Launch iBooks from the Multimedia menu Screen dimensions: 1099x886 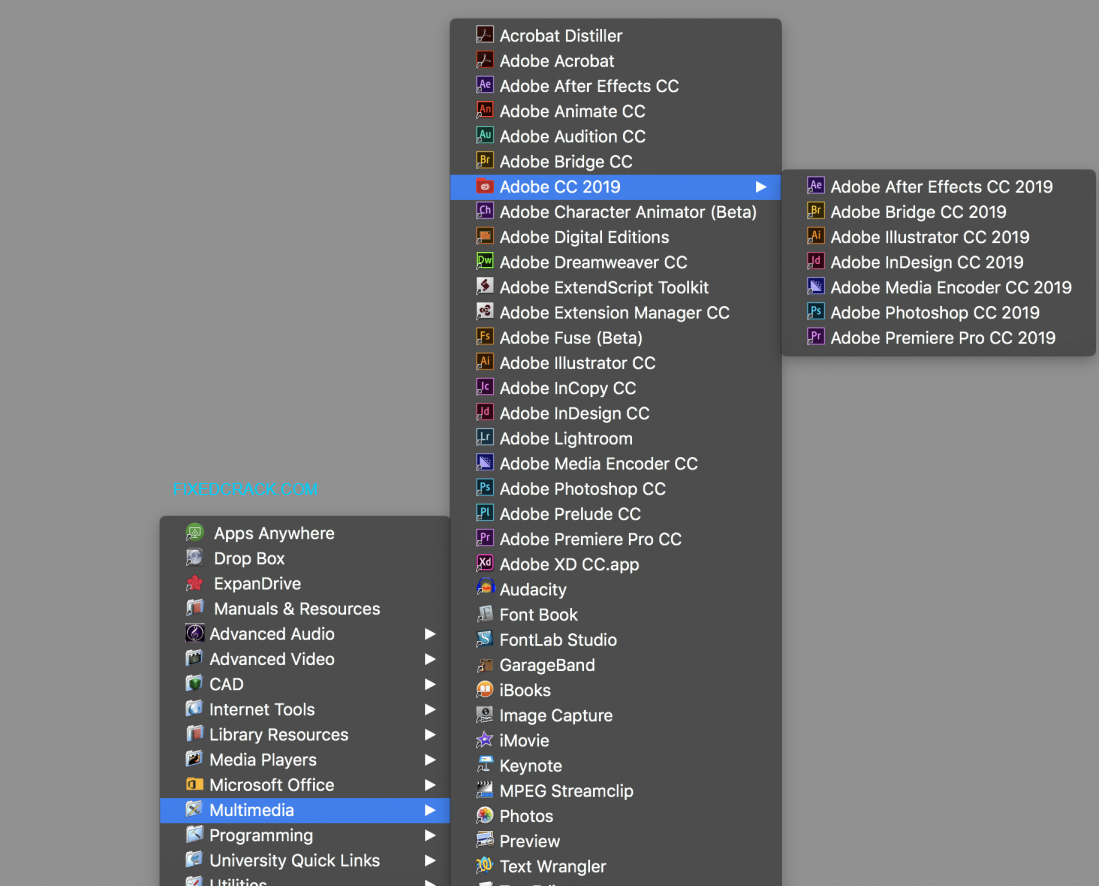[x=615, y=690]
